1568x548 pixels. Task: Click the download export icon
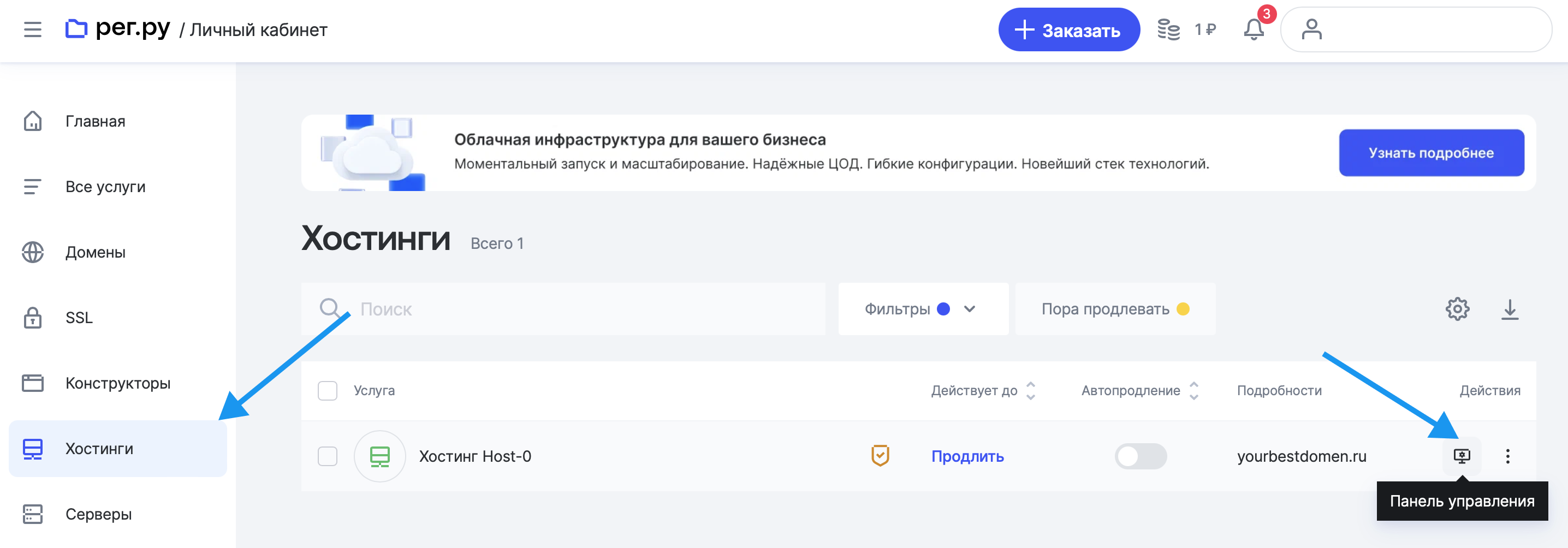pyautogui.click(x=1510, y=309)
